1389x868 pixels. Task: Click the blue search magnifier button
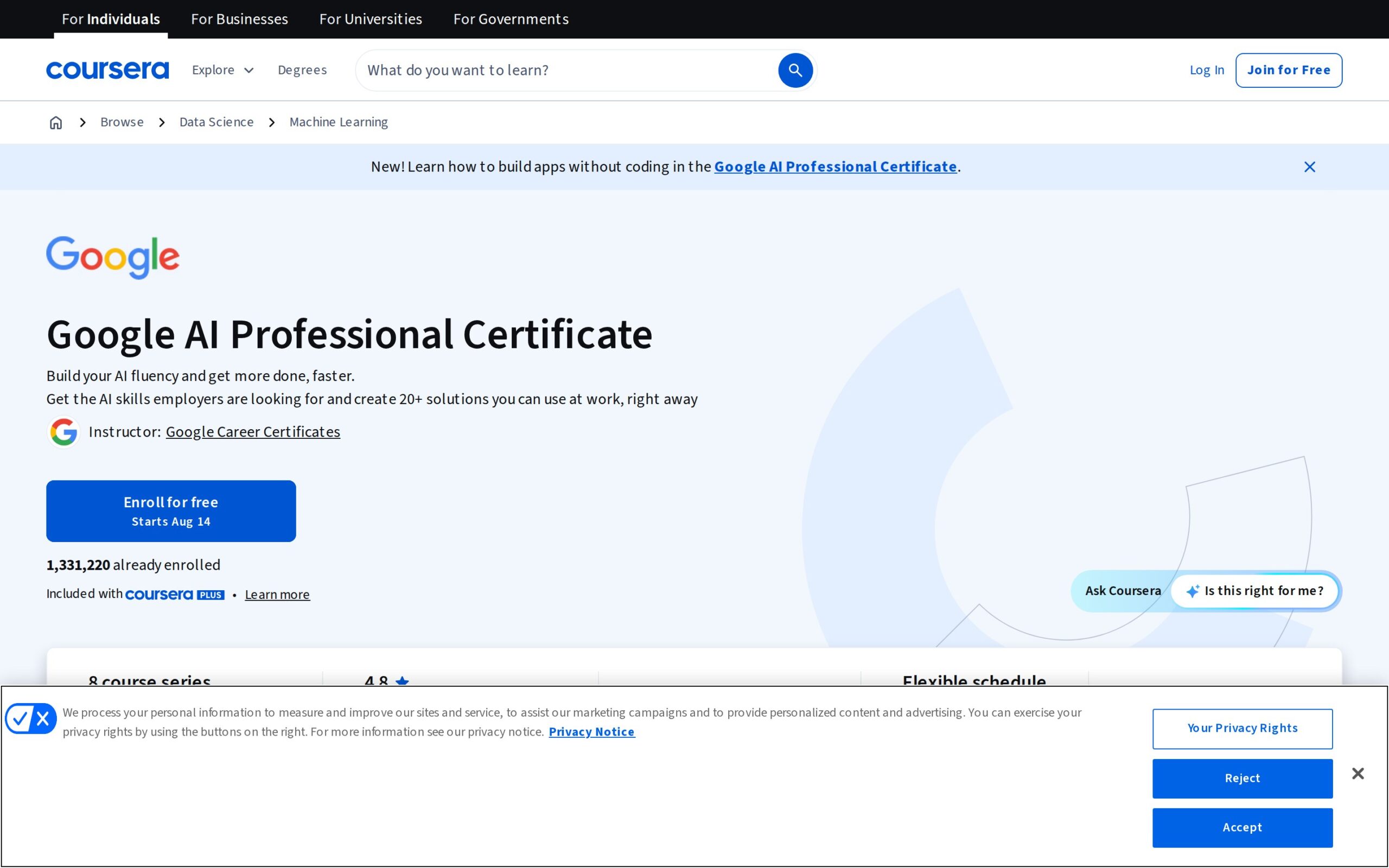[795, 70]
